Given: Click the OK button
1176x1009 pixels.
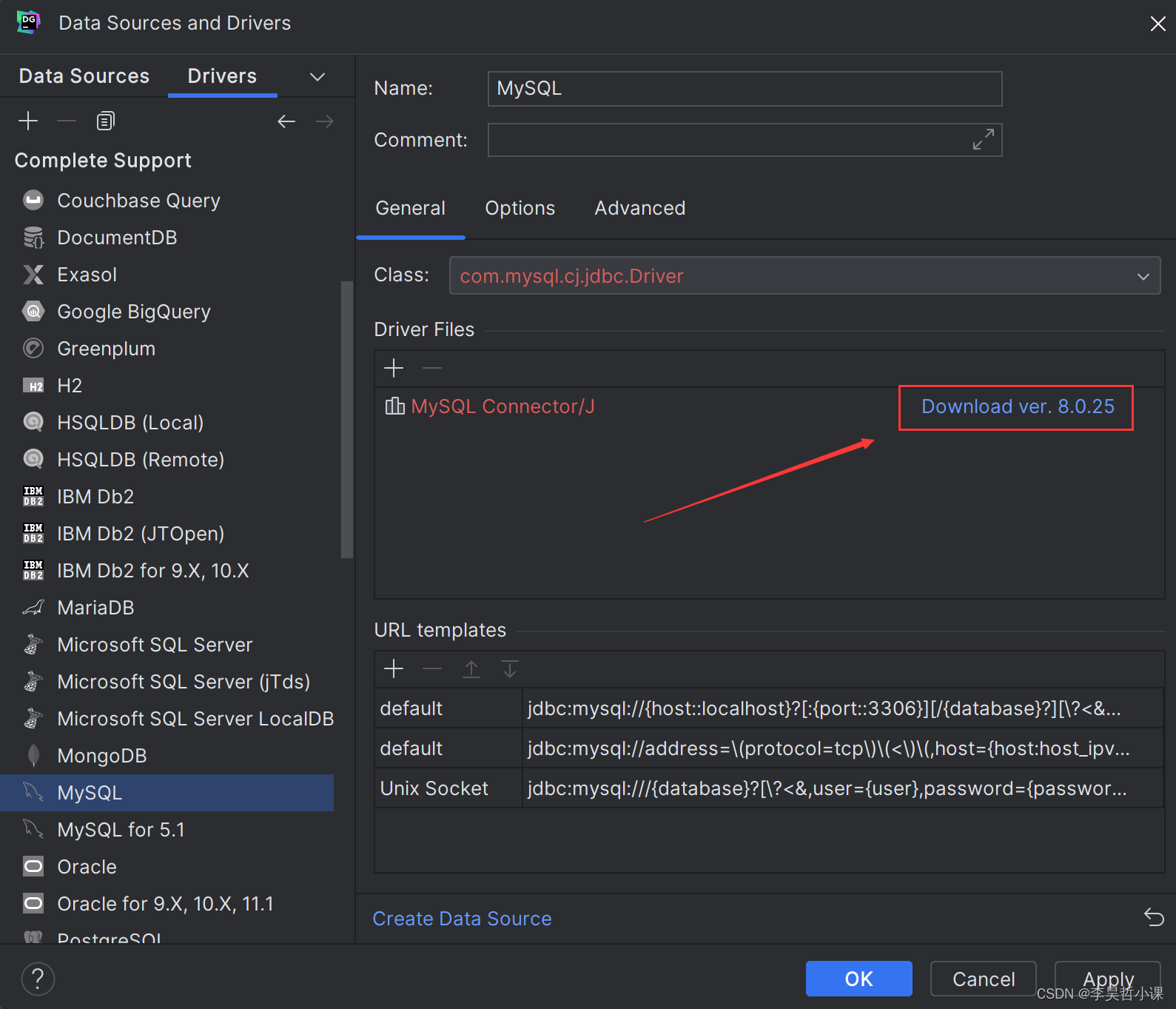Looking at the screenshot, I should point(859,979).
